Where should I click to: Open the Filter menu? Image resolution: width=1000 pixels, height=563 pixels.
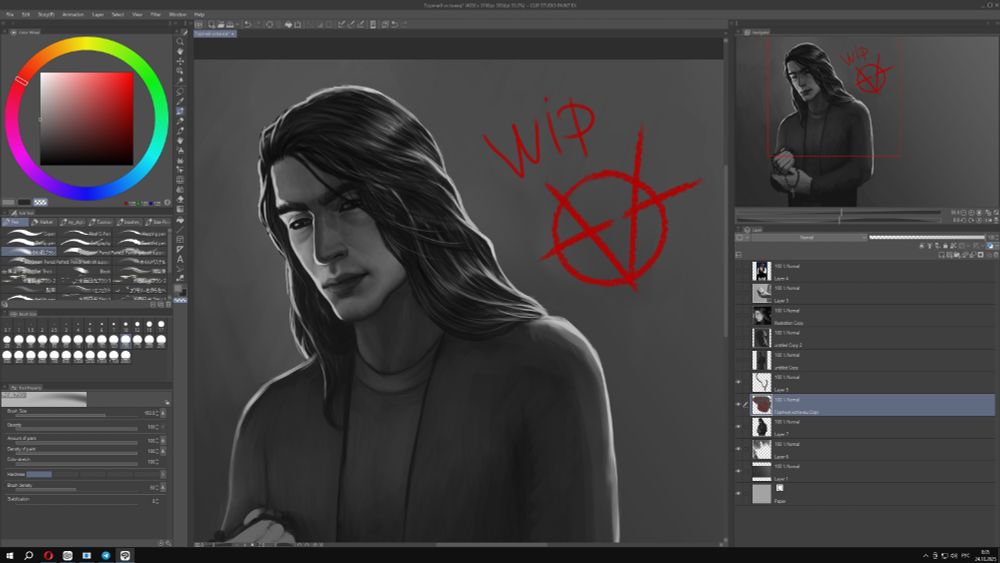pyautogui.click(x=156, y=14)
